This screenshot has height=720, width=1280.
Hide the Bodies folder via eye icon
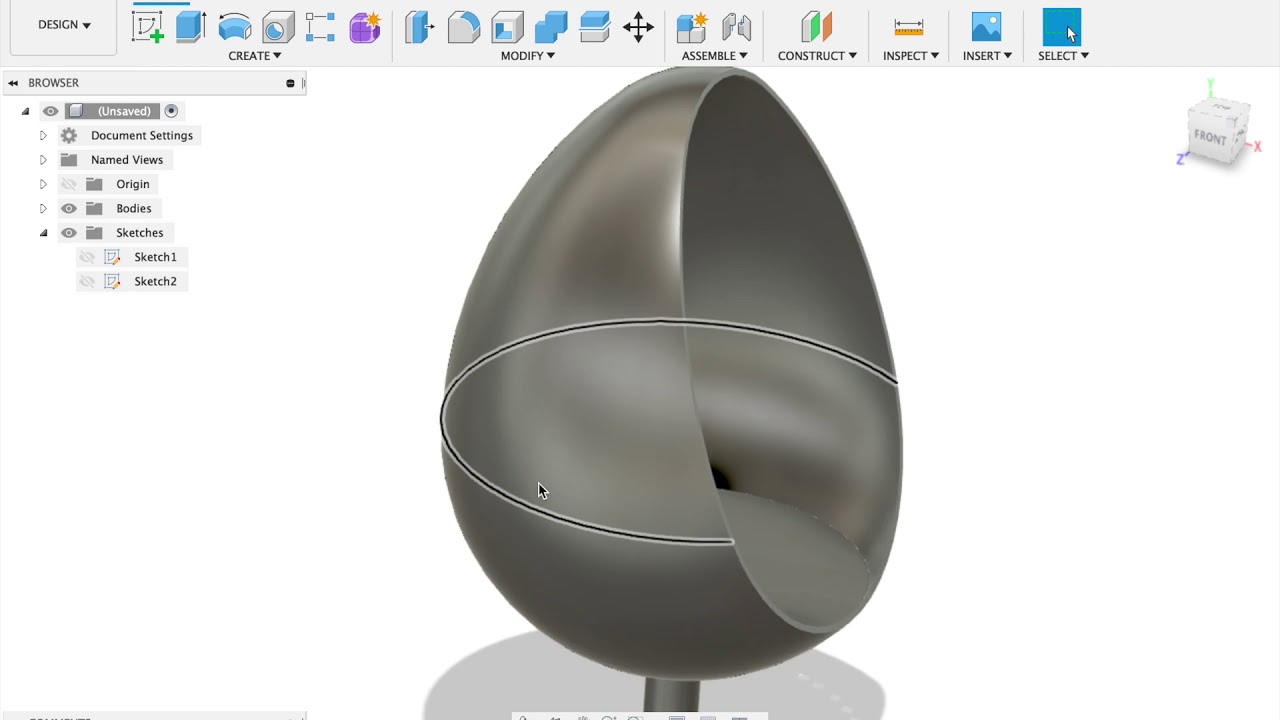pos(68,208)
